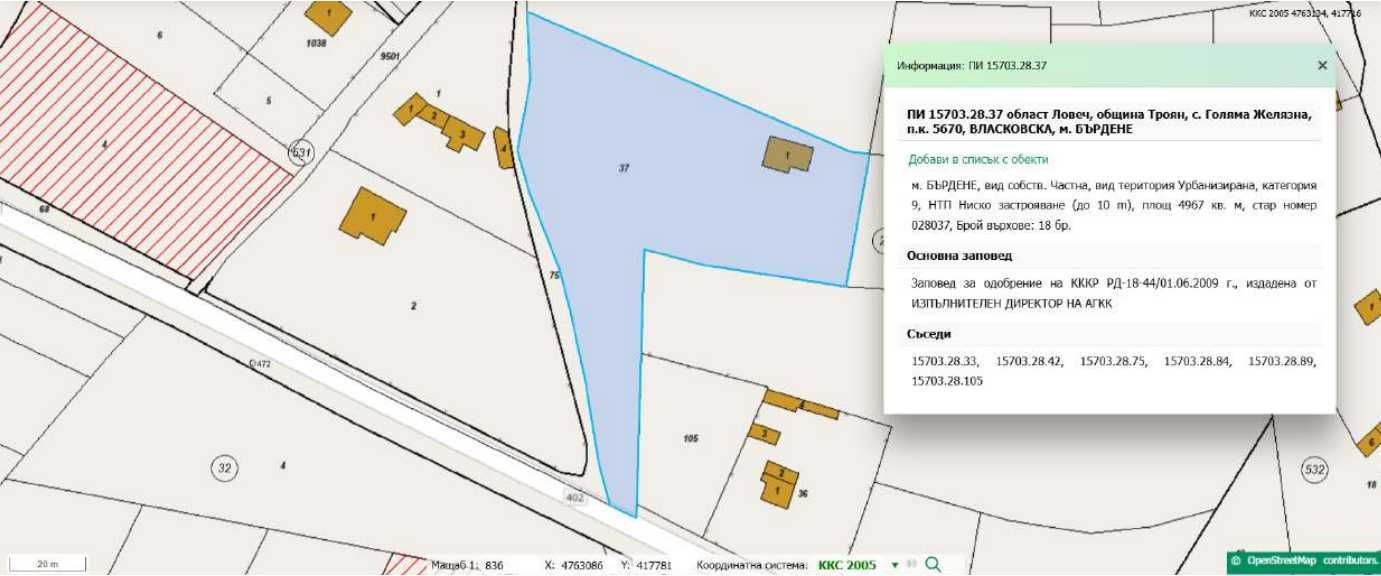Click 'Добави в списък с обекти' link
This screenshot has width=1381, height=576.
click(978, 159)
